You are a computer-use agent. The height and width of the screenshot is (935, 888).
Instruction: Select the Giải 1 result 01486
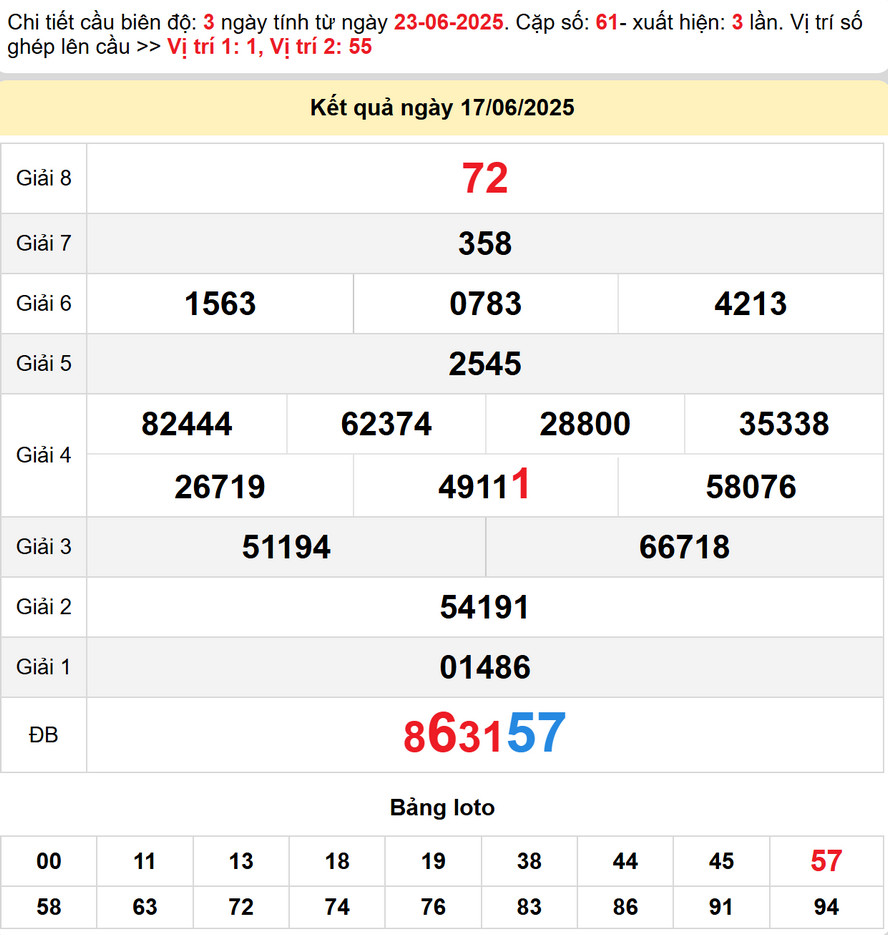(x=485, y=667)
